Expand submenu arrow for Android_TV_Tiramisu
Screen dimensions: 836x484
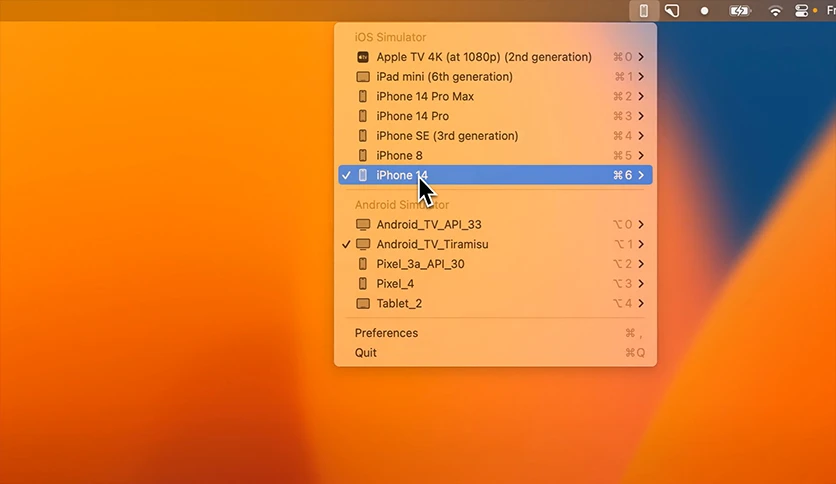tap(641, 244)
